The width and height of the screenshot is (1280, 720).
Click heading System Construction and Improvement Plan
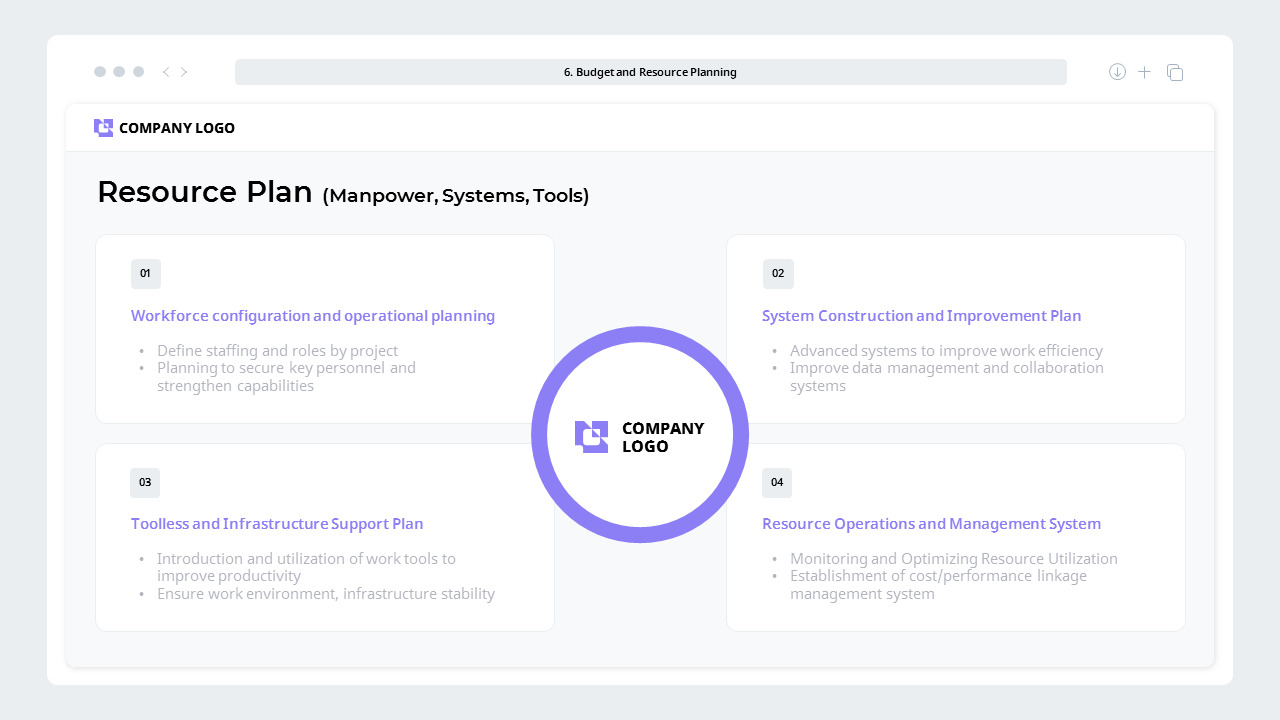[922, 316]
